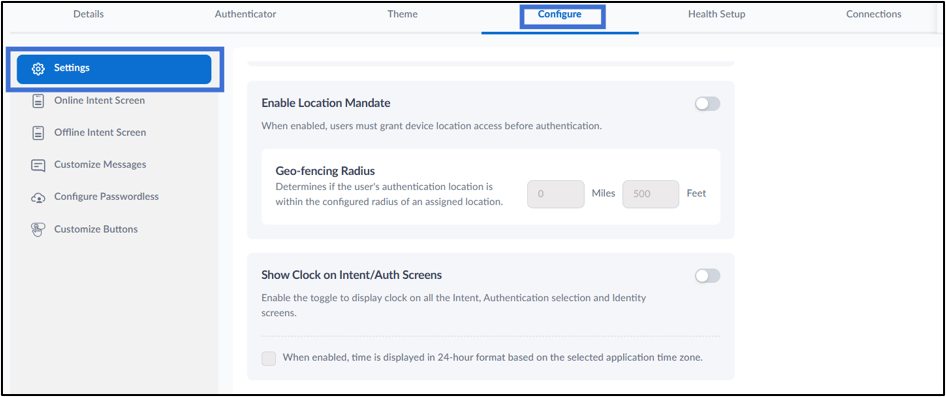This screenshot has height=397, width=946.
Task: Select the Configure tab
Action: pyautogui.click(x=560, y=14)
